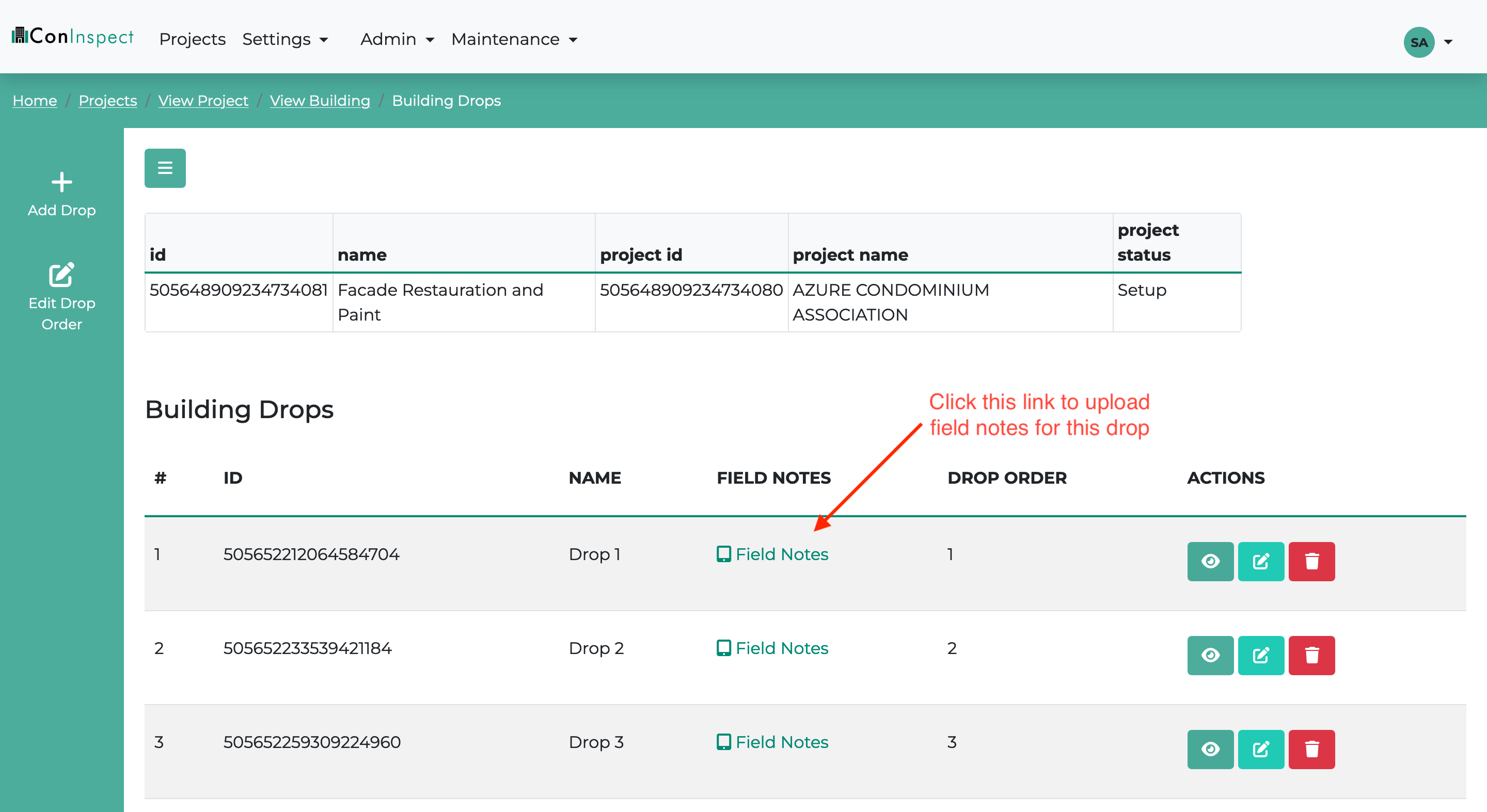Click the SA user avatar
1487x812 pixels.
[1419, 42]
